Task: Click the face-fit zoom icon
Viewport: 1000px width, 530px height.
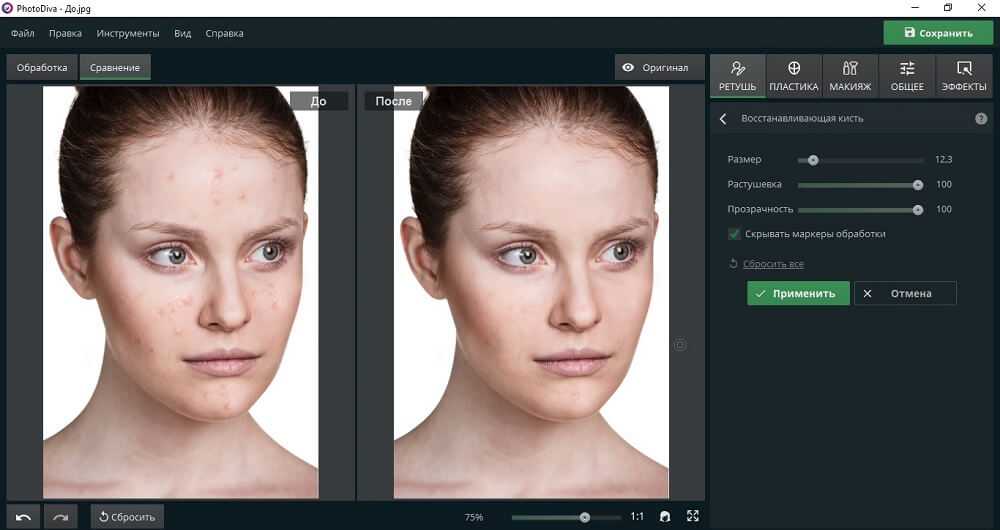Action: coord(664,517)
